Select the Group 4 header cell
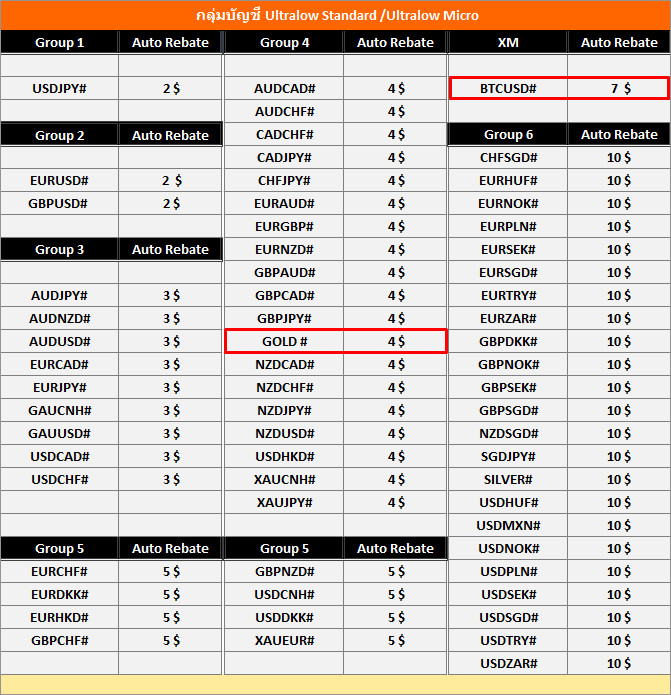Viewport: 671px width, 695px height. coord(284,42)
